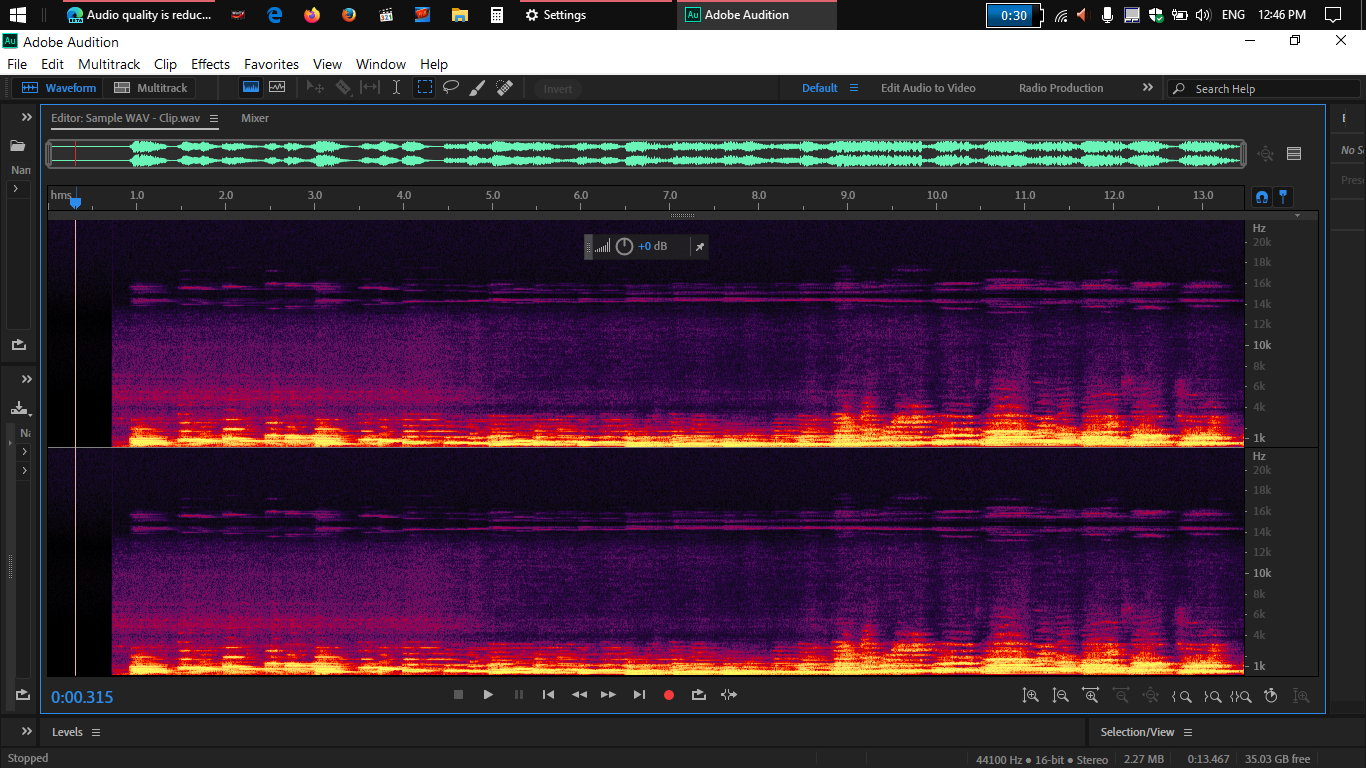
Task: Adjust the +0 dB volume knob
Action: click(x=624, y=246)
